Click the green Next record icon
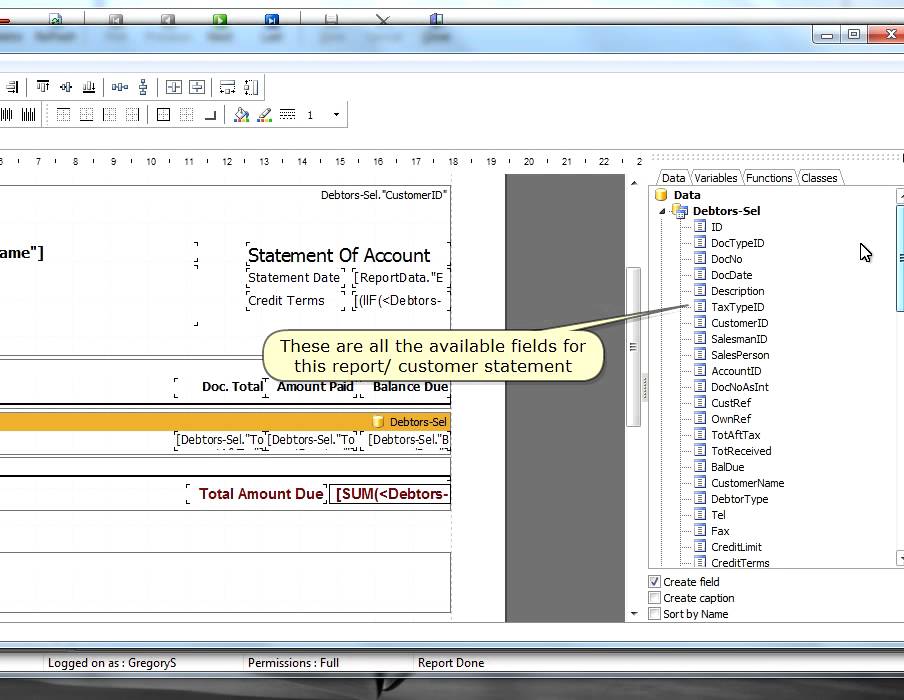The width and height of the screenshot is (904, 700). click(220, 20)
